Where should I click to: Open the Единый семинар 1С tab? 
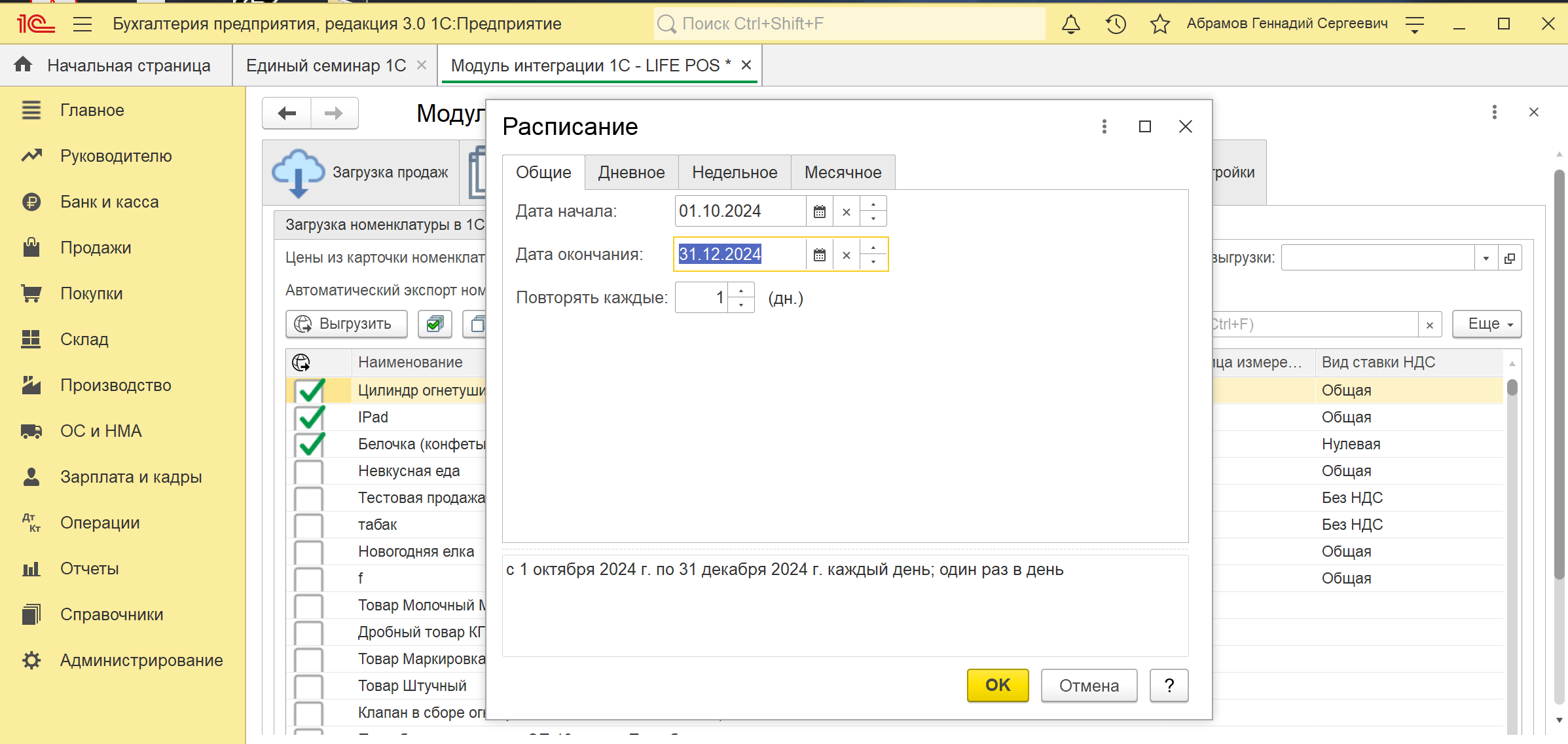point(326,65)
